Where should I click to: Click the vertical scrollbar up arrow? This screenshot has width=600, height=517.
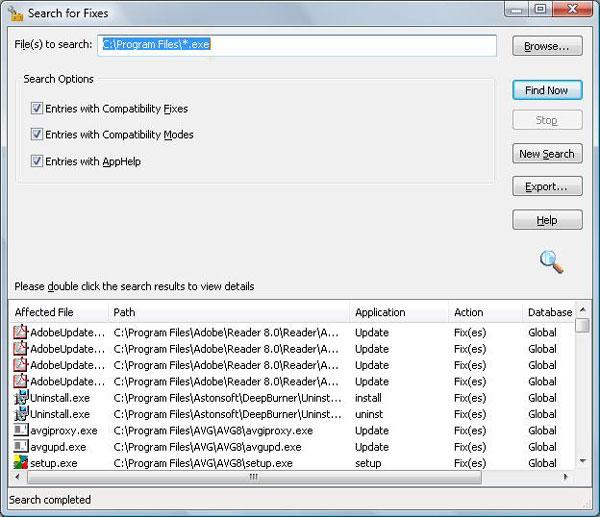click(x=583, y=310)
